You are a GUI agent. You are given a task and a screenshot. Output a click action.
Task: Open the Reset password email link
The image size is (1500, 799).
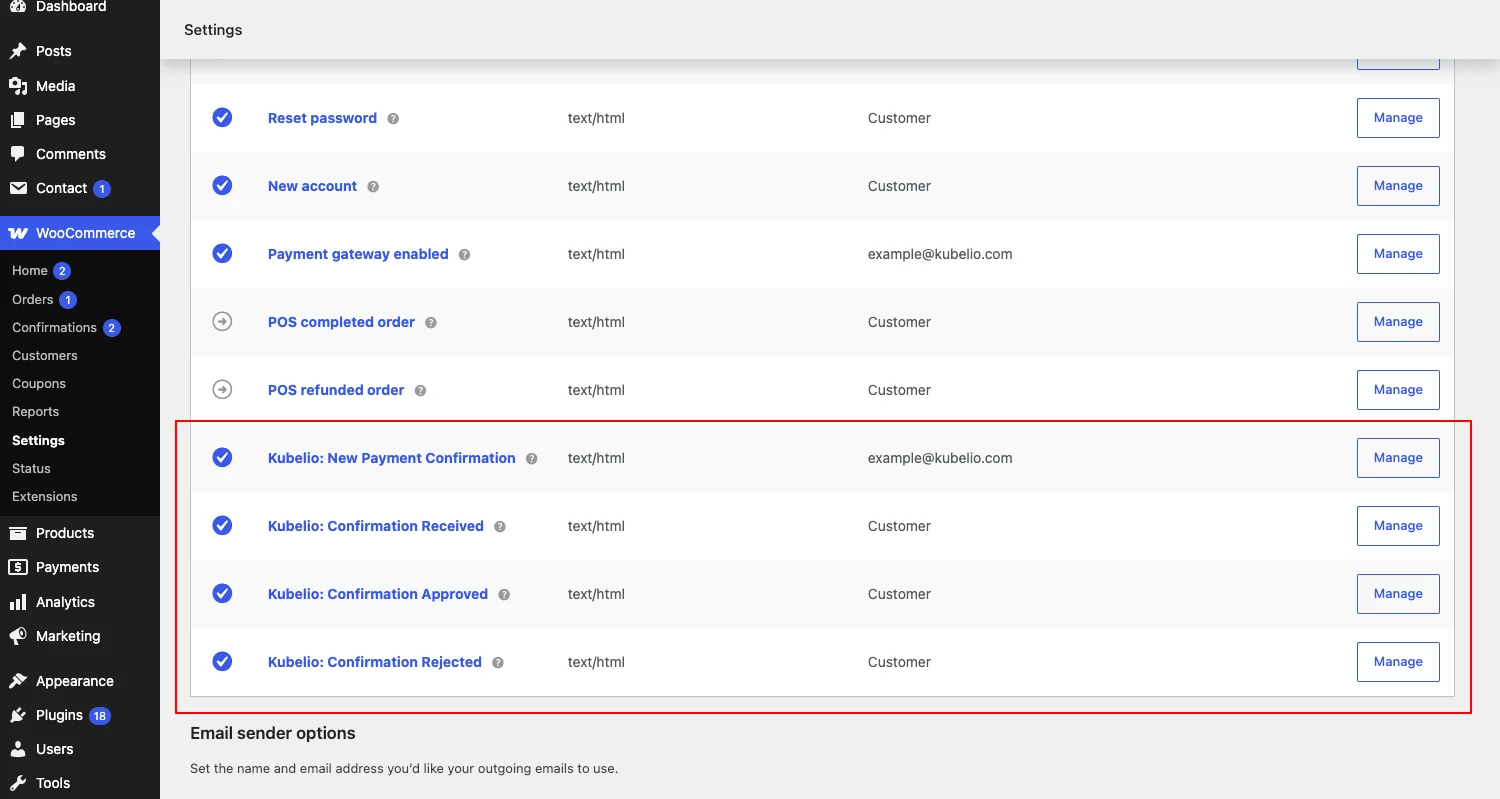(x=322, y=118)
